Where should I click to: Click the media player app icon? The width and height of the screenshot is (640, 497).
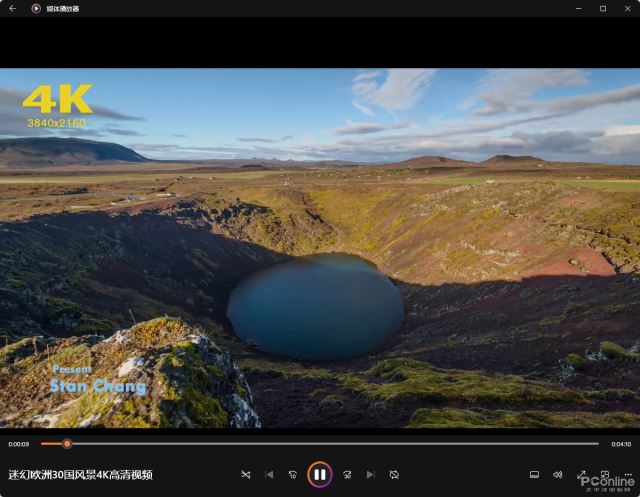(x=36, y=9)
